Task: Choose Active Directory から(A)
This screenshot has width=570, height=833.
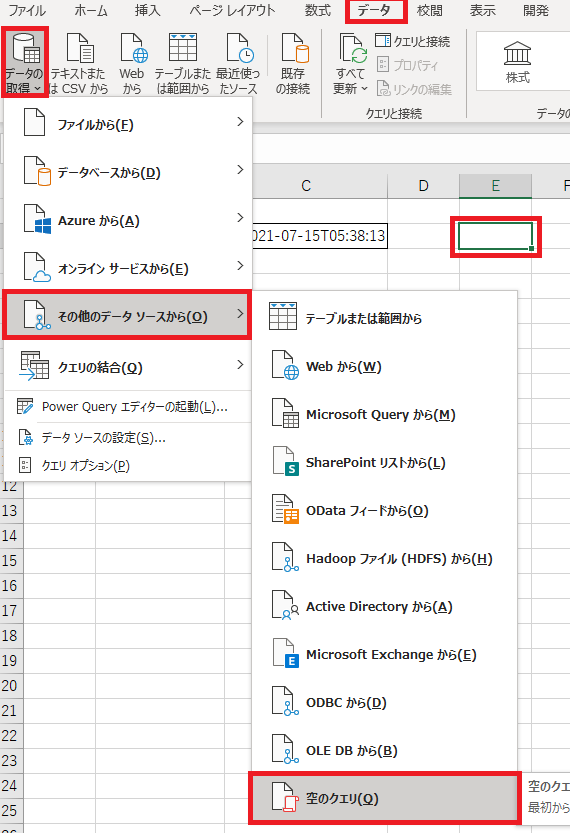Action: click(384, 606)
